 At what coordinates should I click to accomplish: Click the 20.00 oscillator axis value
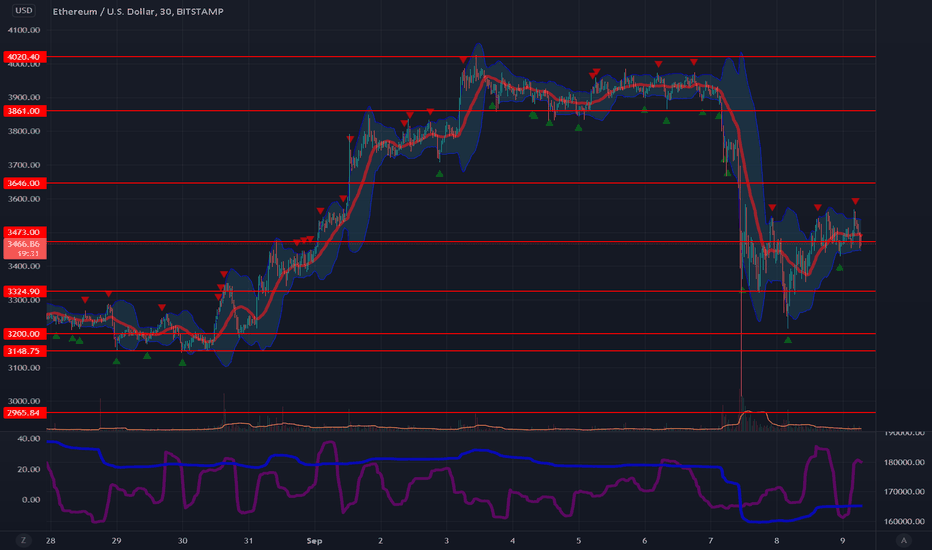[x=29, y=470]
